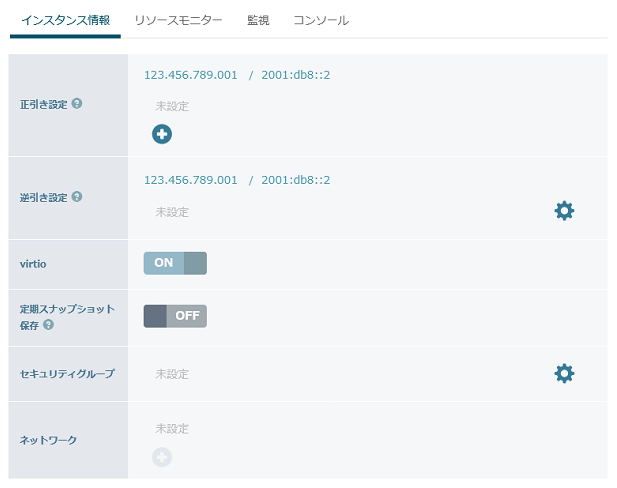The height and width of the screenshot is (488, 617).
Task: Click the greyed plus icon in ネットワーク row
Action: pos(162,457)
